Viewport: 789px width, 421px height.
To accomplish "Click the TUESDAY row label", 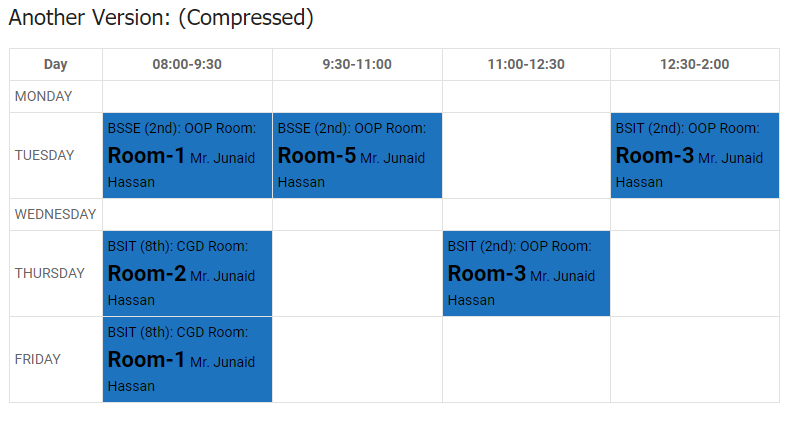I will 45,155.
